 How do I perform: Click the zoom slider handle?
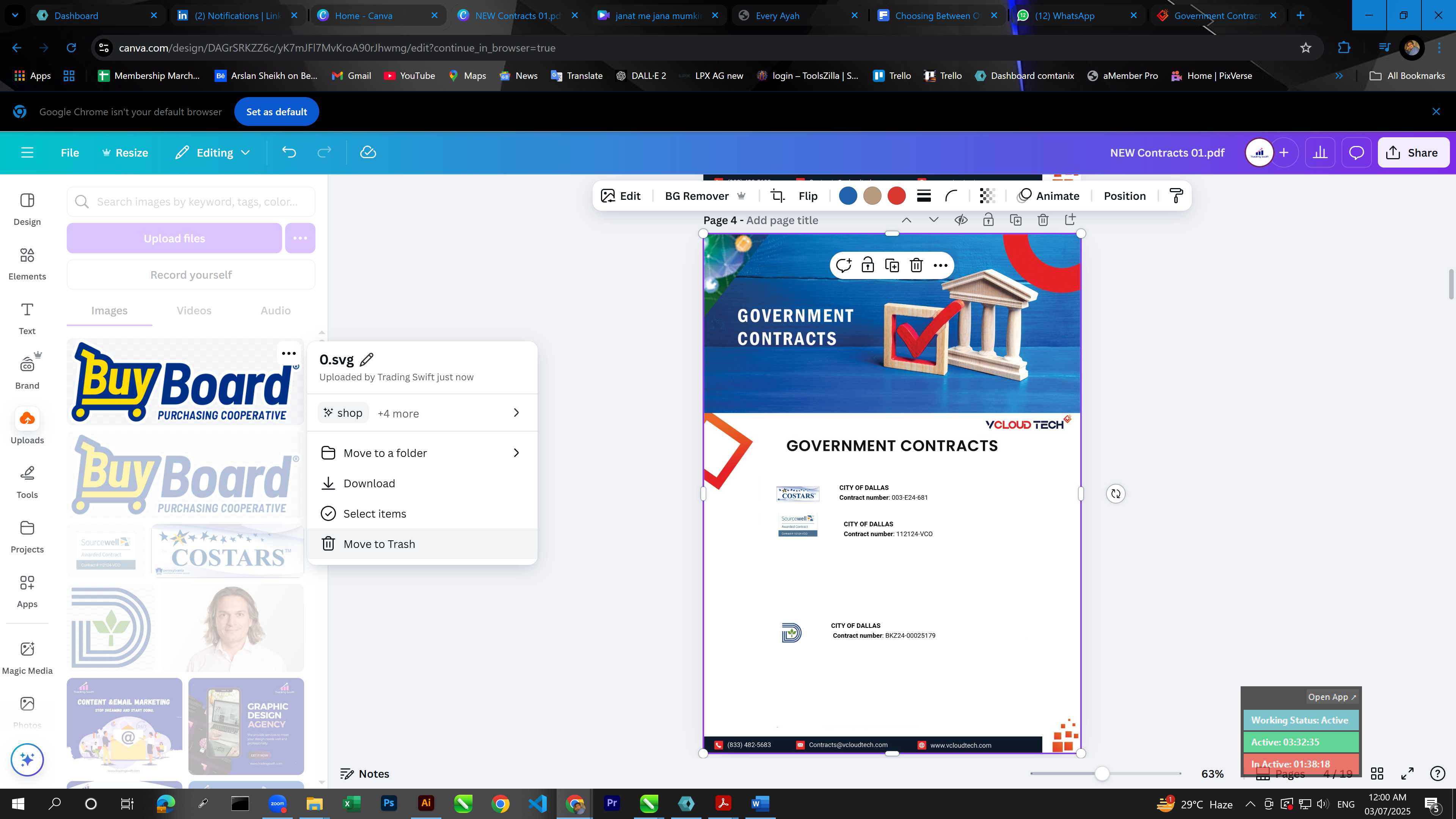tap(1101, 773)
